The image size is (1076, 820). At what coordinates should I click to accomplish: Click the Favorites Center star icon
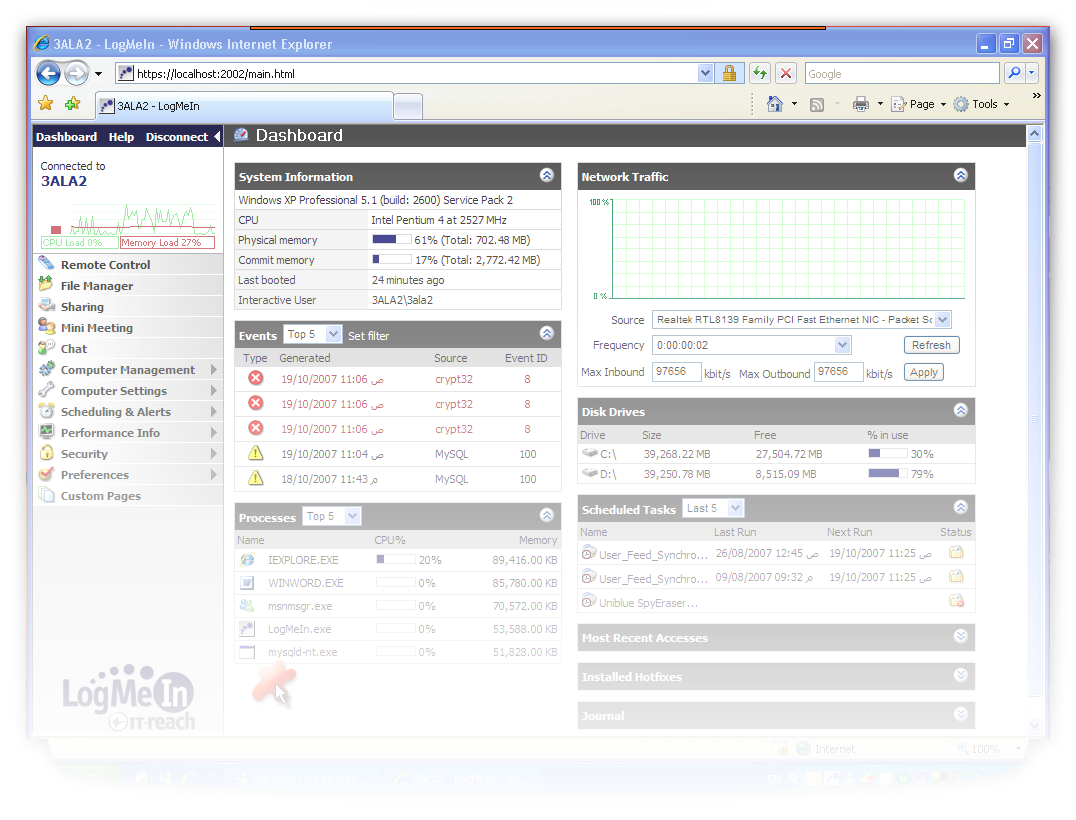[x=46, y=104]
